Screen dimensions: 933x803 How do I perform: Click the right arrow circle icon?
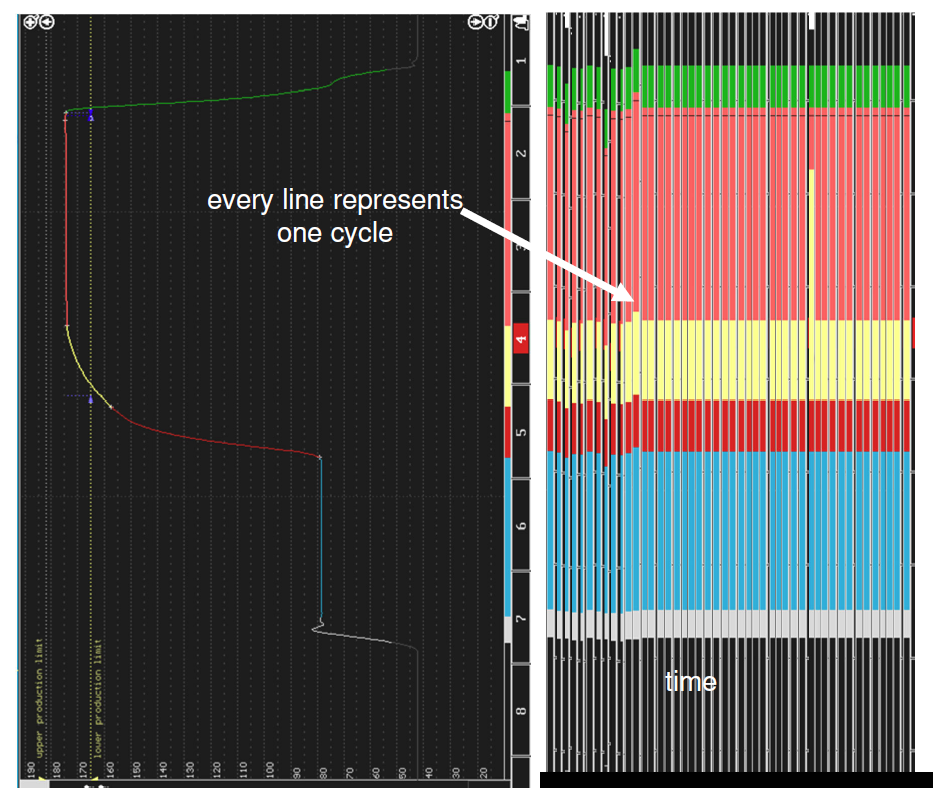coord(475,23)
